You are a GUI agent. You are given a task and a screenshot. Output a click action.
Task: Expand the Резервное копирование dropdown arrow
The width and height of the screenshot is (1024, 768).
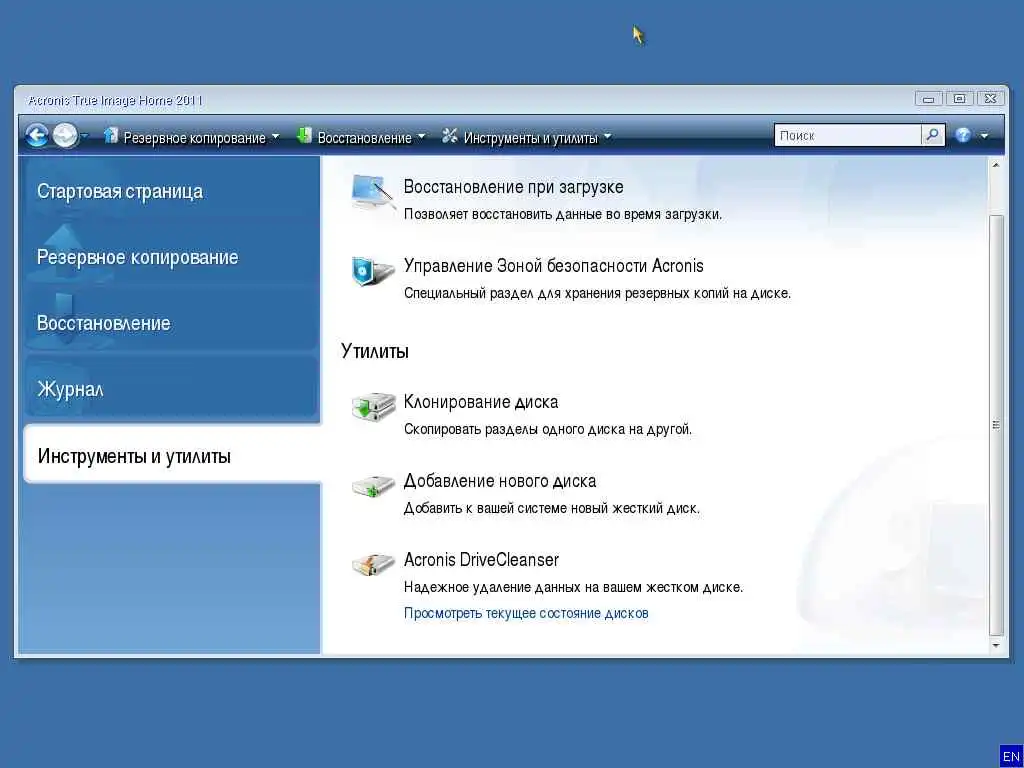click(276, 136)
